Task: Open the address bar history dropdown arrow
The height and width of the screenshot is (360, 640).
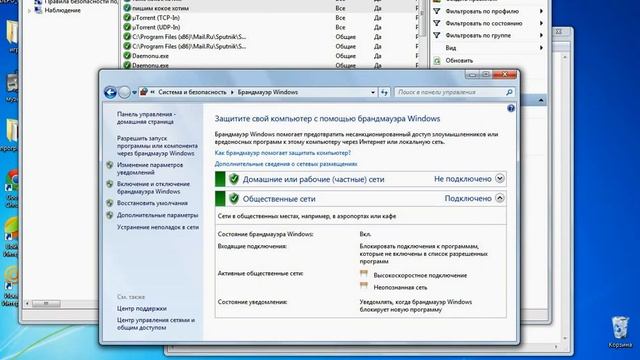Action: tap(373, 93)
